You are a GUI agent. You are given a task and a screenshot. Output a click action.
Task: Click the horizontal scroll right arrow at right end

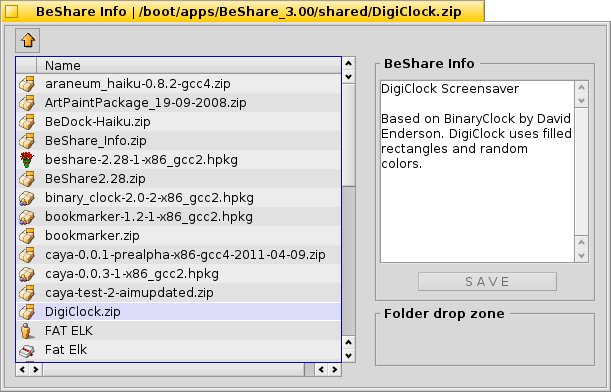click(x=334, y=369)
